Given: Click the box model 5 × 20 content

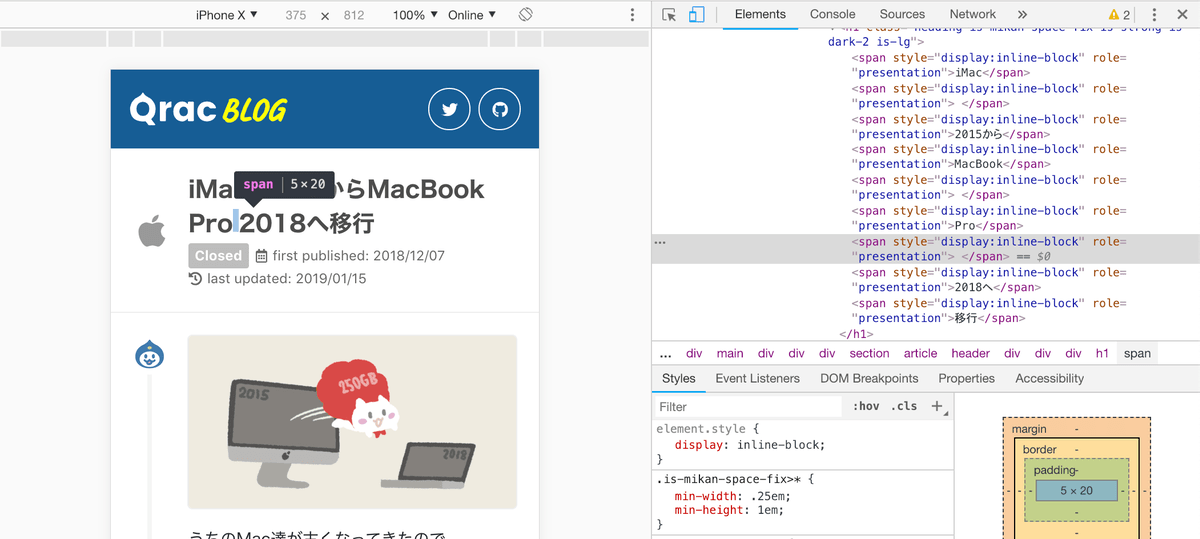Looking at the screenshot, I should pos(1076,490).
